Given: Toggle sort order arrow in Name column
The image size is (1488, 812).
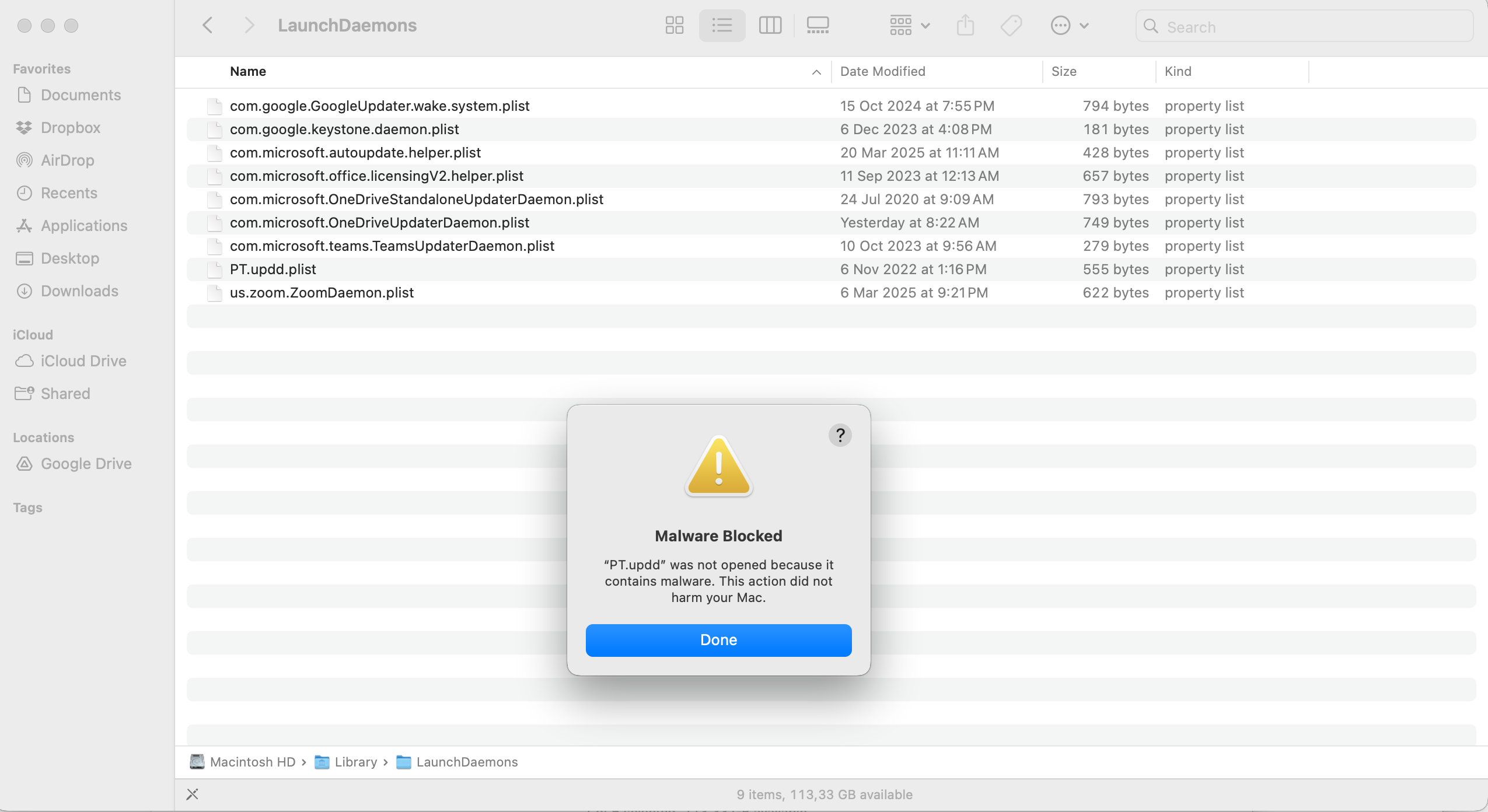Looking at the screenshot, I should (816, 72).
